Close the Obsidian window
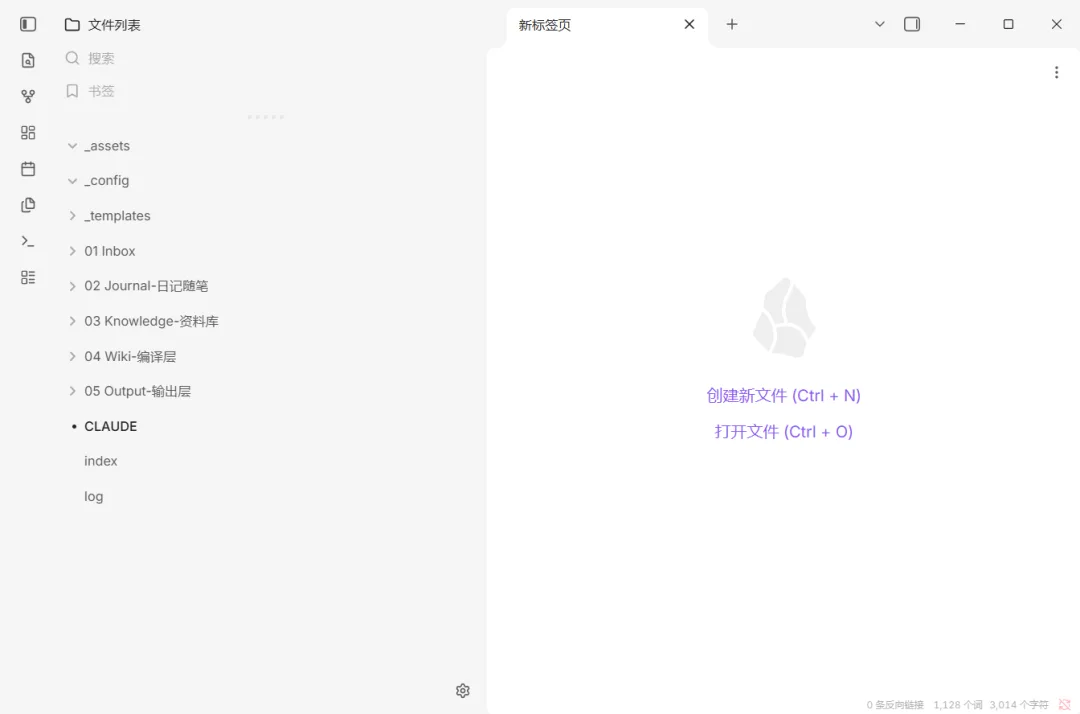1080x714 pixels. [x=1057, y=25]
